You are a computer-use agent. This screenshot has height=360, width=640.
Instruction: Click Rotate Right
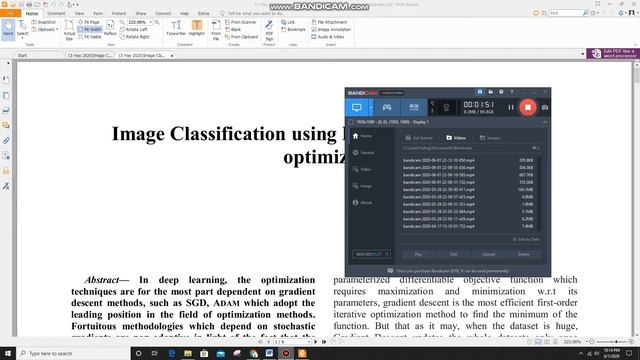point(134,37)
